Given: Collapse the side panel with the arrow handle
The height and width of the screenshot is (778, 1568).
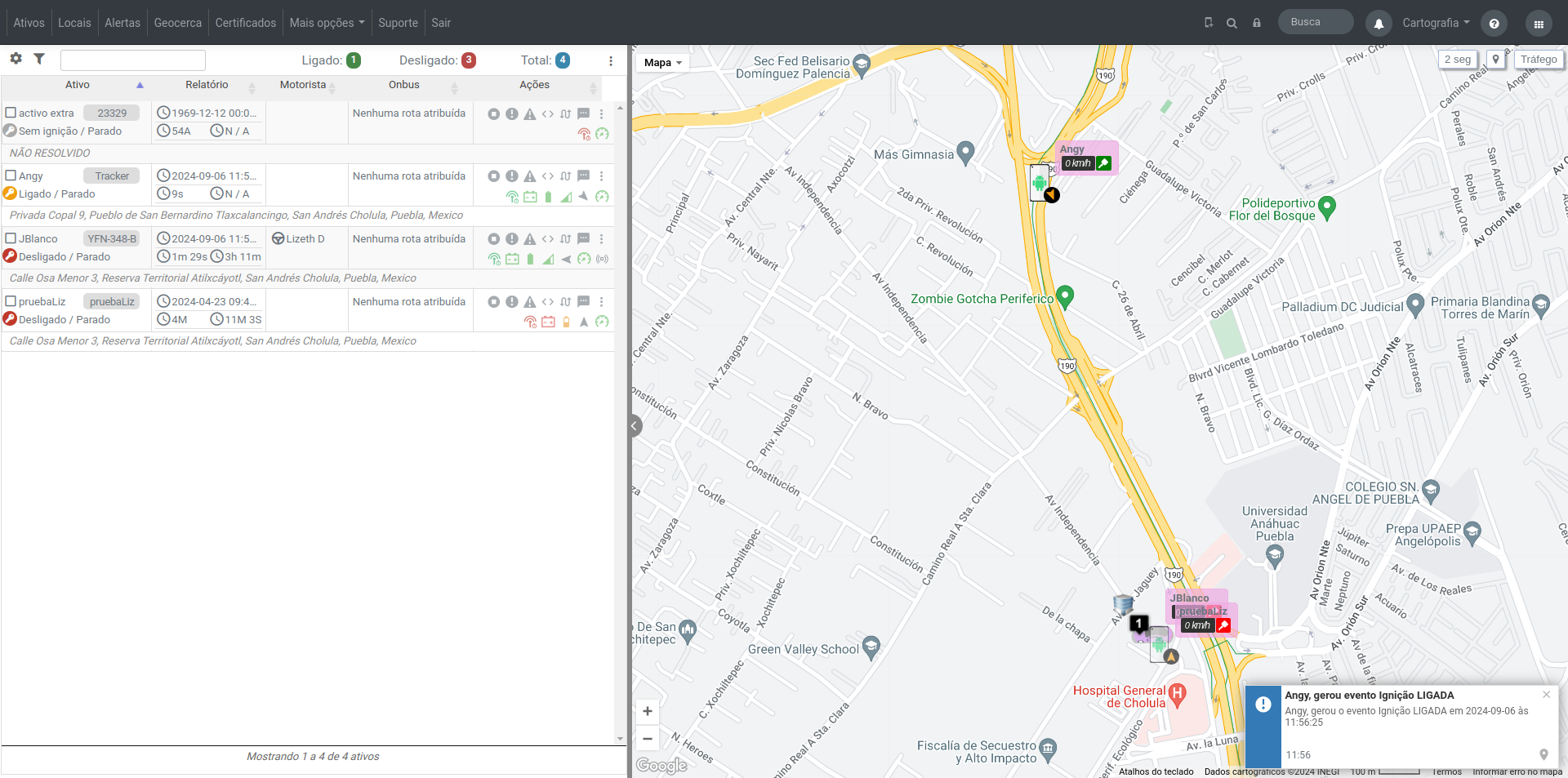Looking at the screenshot, I should [635, 425].
